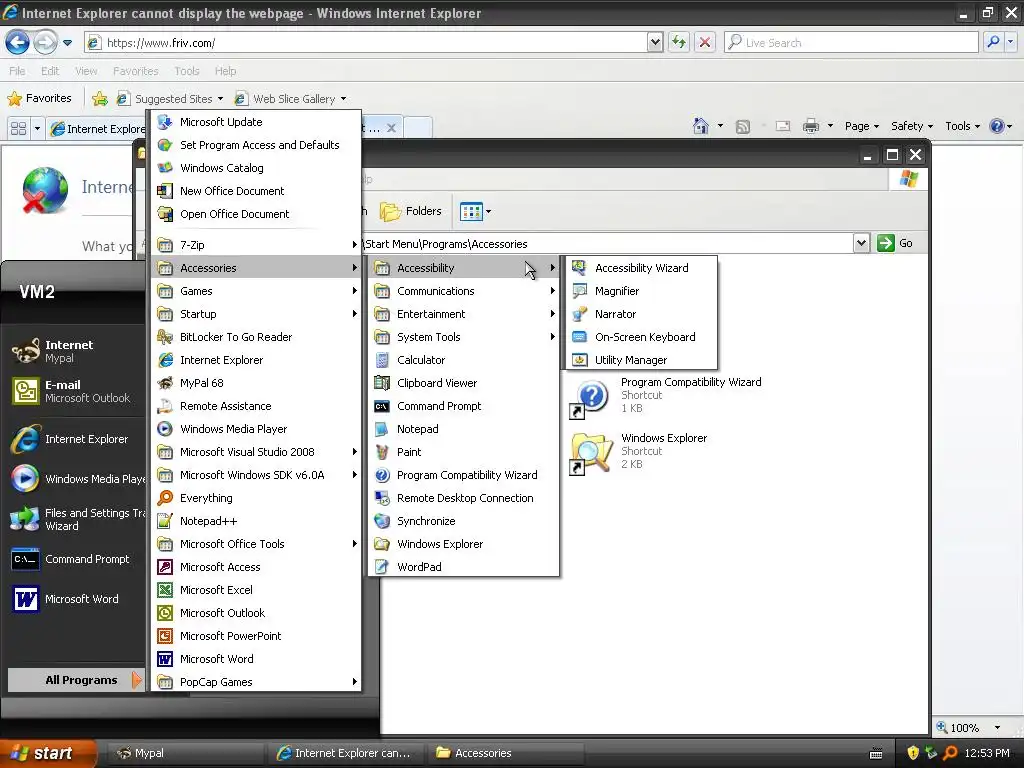
Task: Open the IE Page menu dropdown
Action: coord(861,126)
